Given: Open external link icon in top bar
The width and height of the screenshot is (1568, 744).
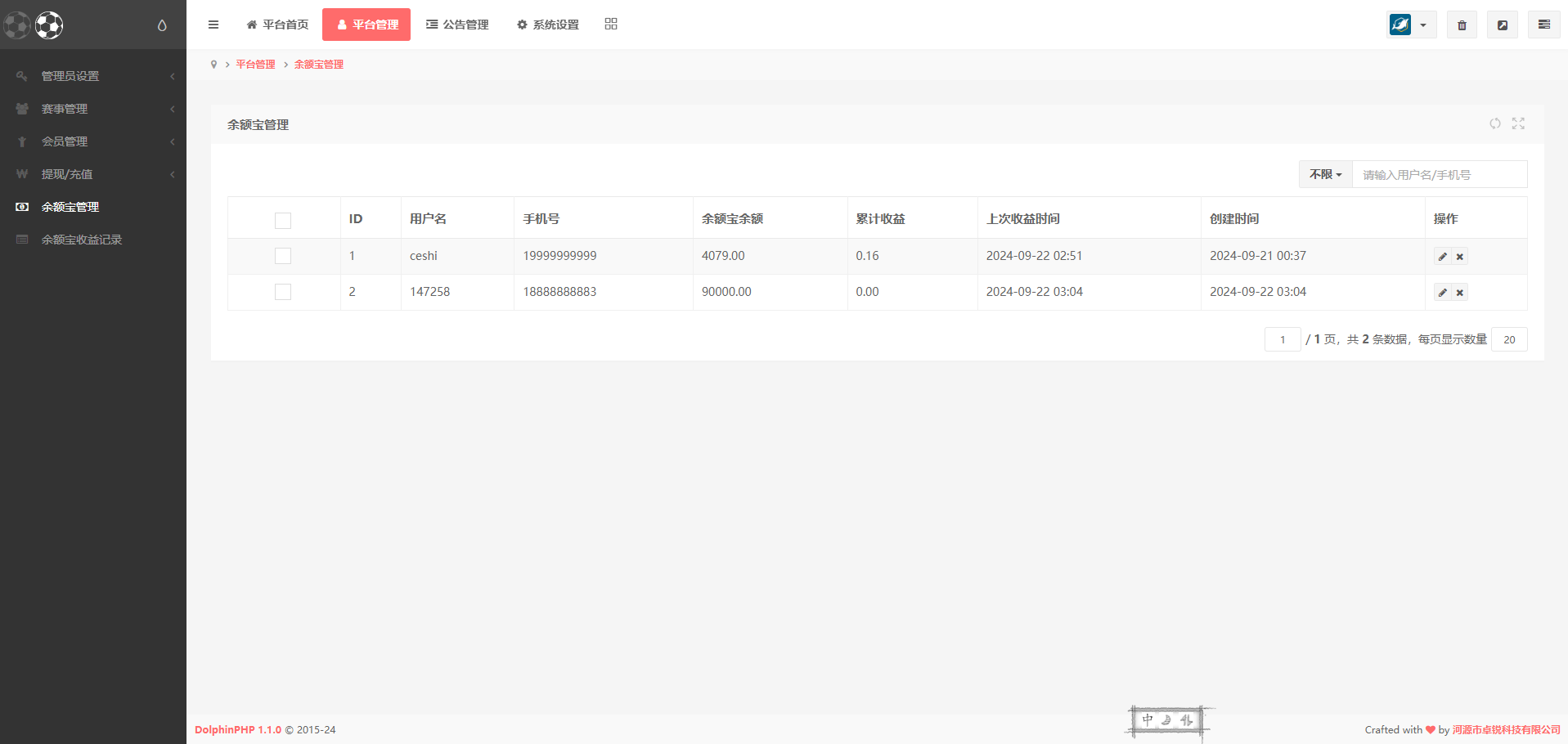Looking at the screenshot, I should pyautogui.click(x=1503, y=25).
